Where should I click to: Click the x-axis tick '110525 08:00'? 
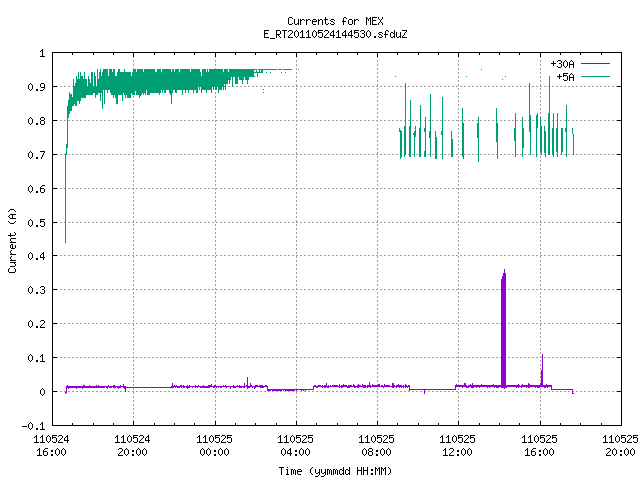[x=377, y=445]
